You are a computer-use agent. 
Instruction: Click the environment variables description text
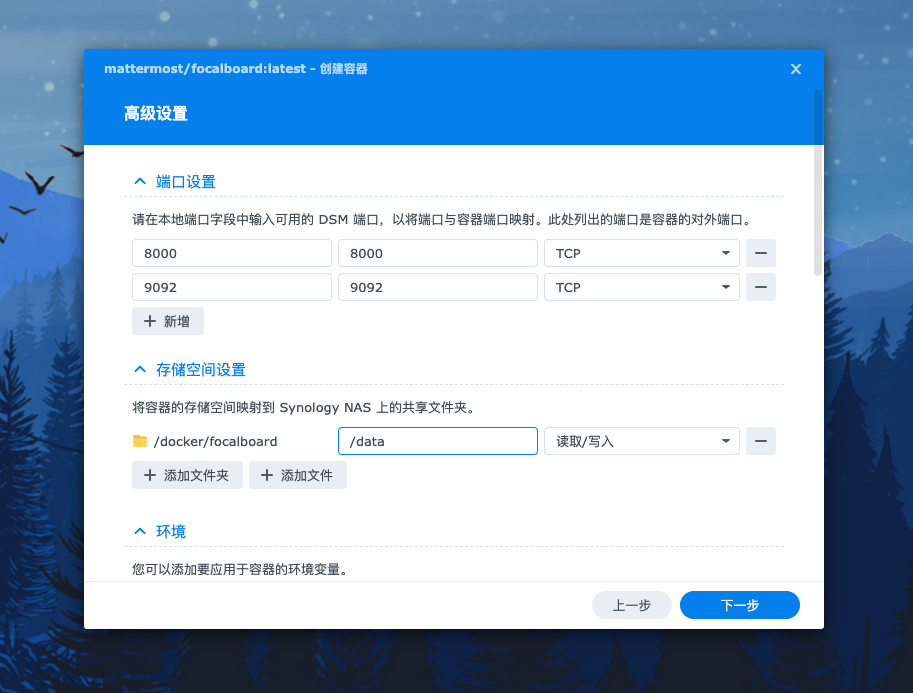[240, 569]
